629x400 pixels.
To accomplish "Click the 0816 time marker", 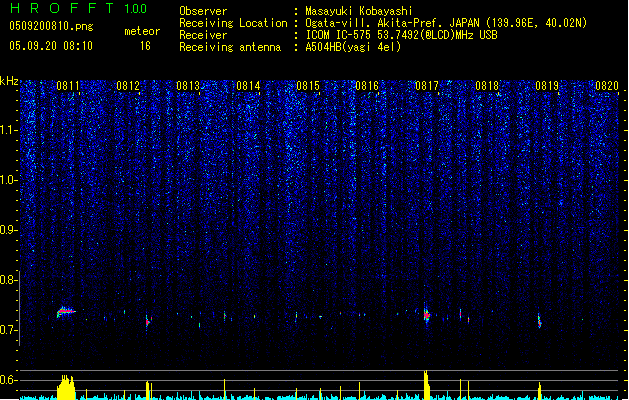I will pyautogui.click(x=367, y=86).
